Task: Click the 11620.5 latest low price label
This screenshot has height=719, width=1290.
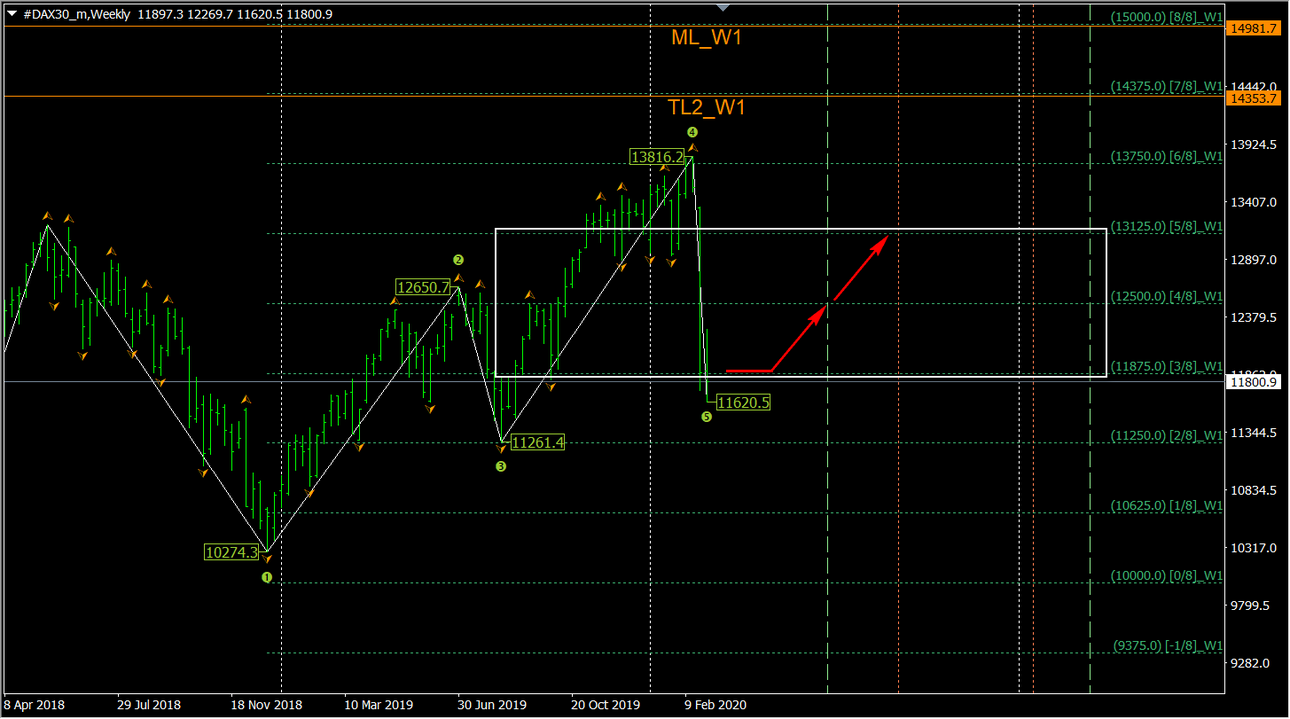Action: [742, 402]
